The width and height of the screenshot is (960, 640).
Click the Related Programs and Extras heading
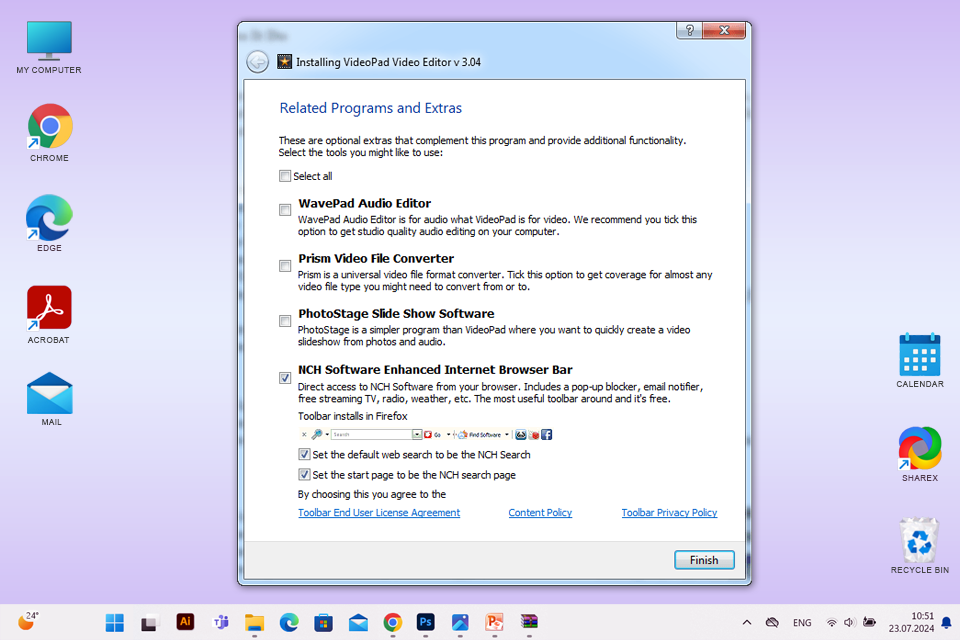tap(370, 108)
